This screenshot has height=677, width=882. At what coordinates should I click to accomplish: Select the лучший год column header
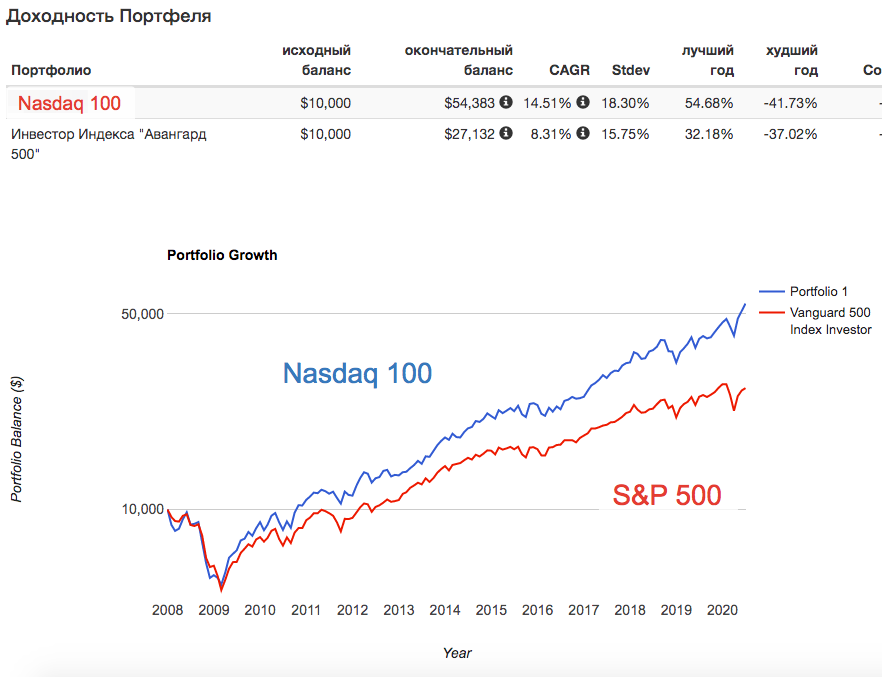point(708,60)
